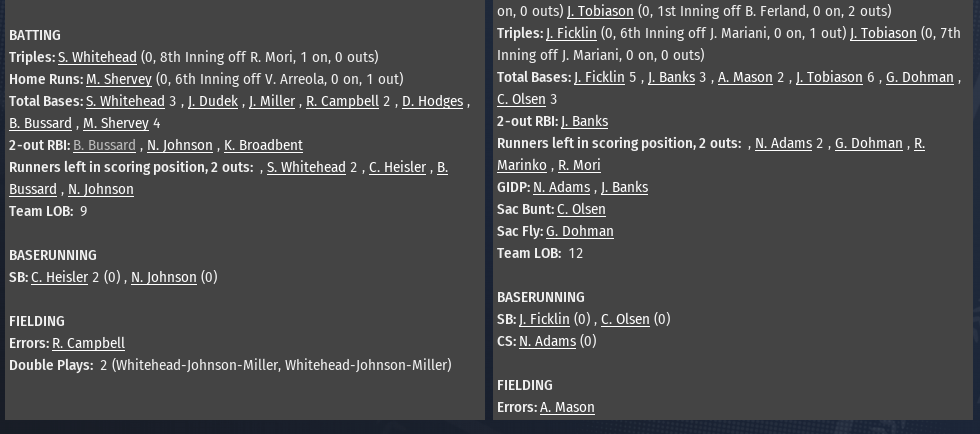This screenshot has height=434, width=980.
Task: Open J. Tobiason link in Total Bases
Action: pos(829,78)
